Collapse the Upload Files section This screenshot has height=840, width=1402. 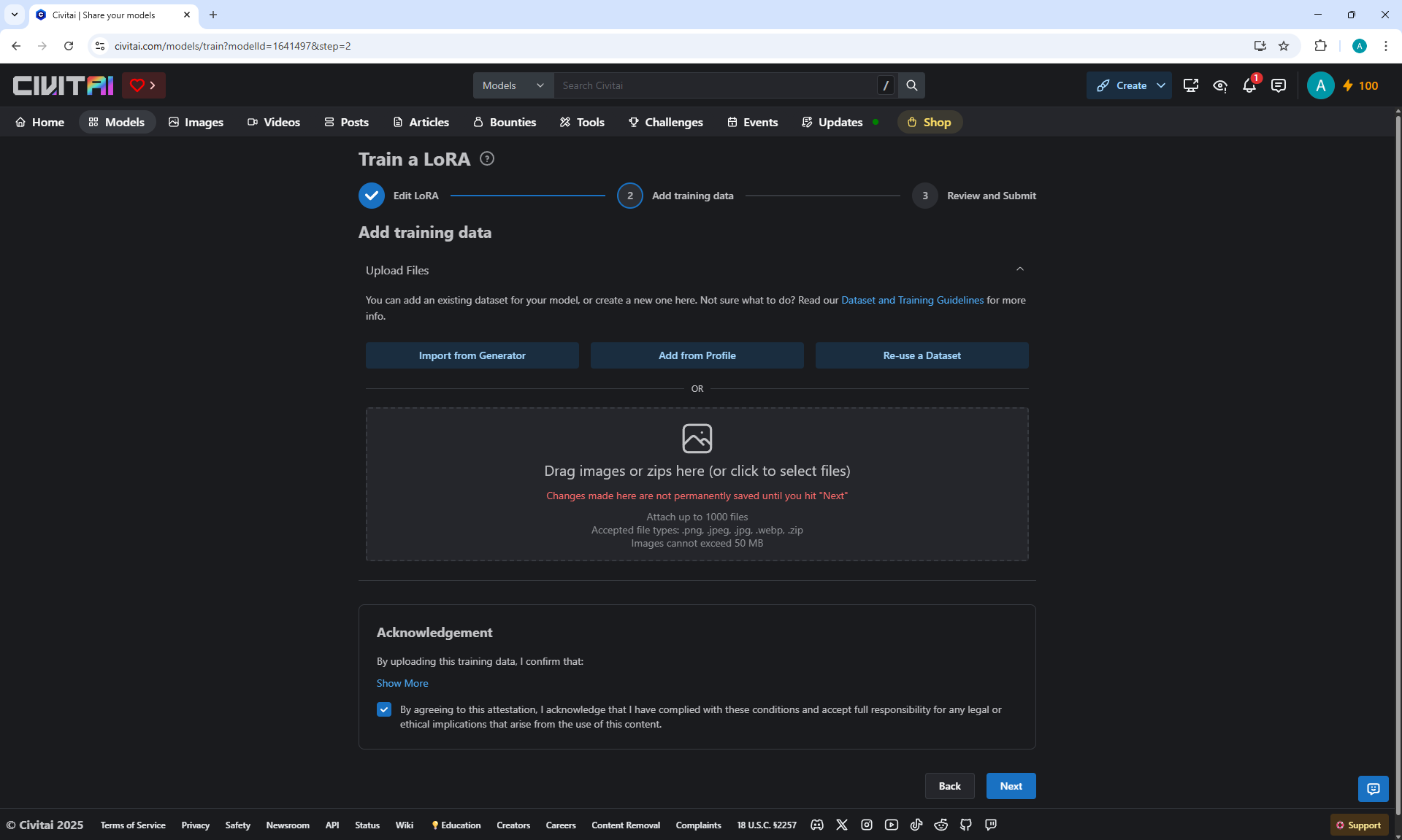(x=1019, y=269)
